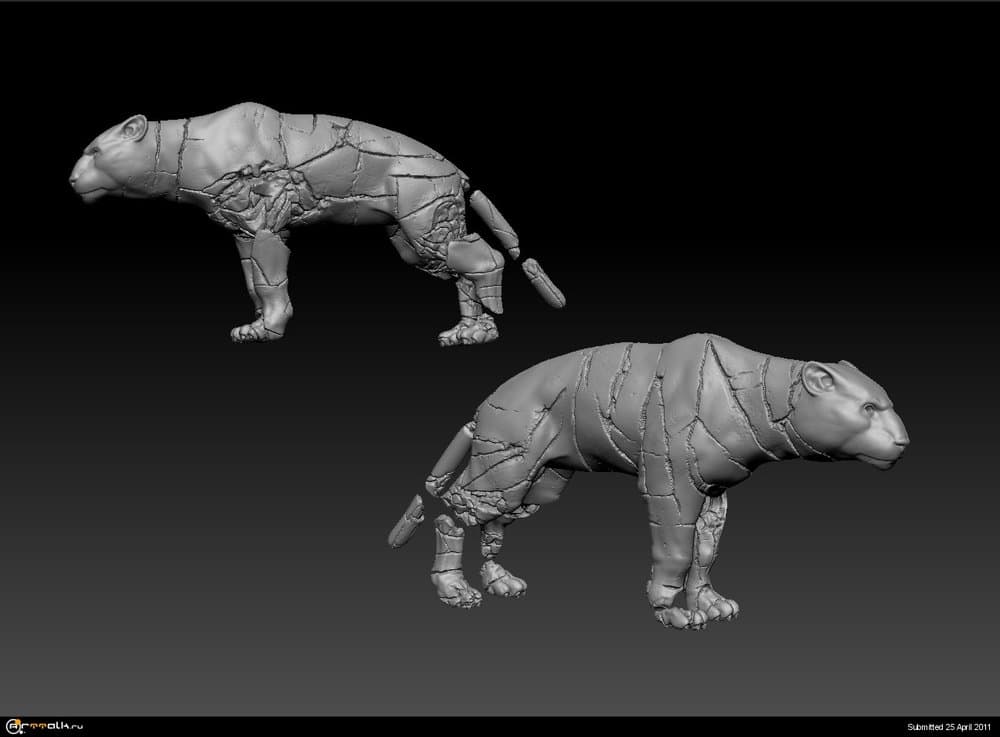Click the detached tail tip of lower tiger

click(x=405, y=521)
